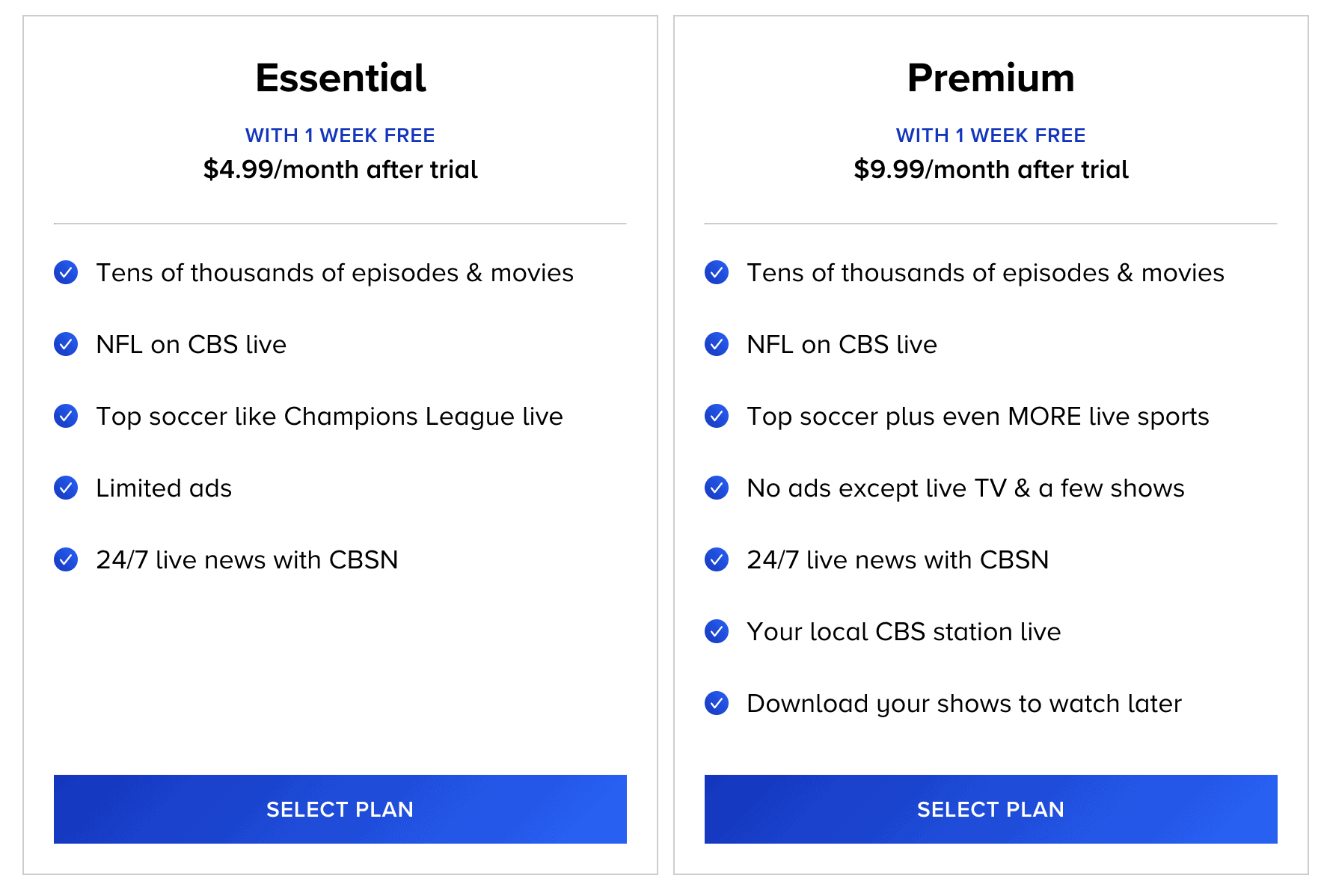
Task: Click the '$4.99/month after trial' price text
Action: click(x=340, y=170)
